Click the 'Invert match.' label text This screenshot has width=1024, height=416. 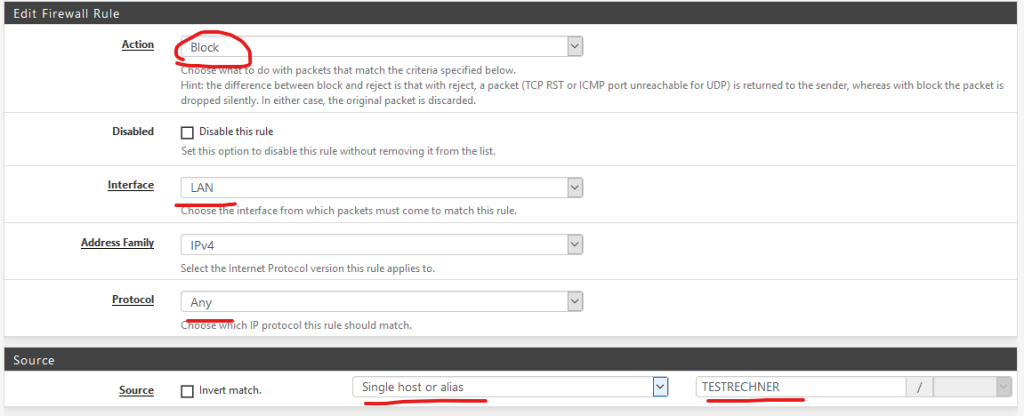[231, 391]
